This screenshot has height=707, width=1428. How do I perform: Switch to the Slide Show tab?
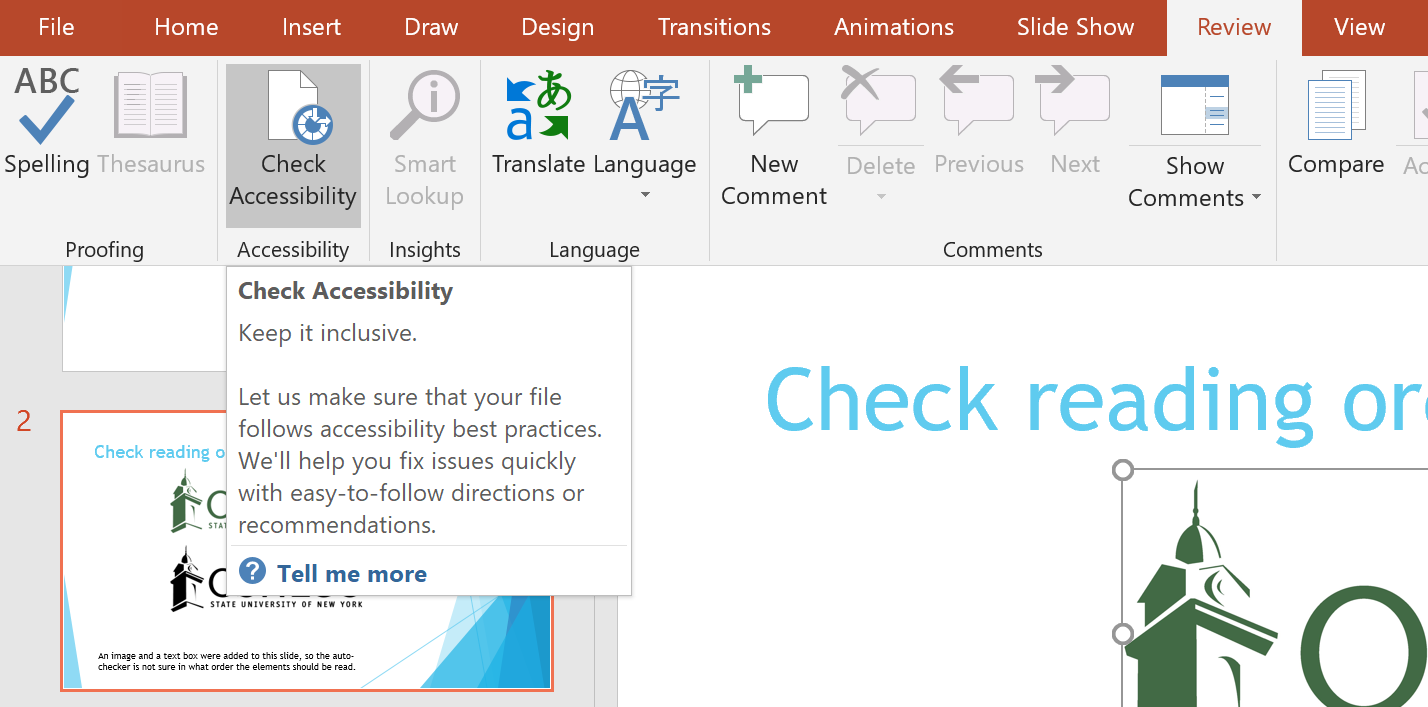pyautogui.click(x=1075, y=27)
